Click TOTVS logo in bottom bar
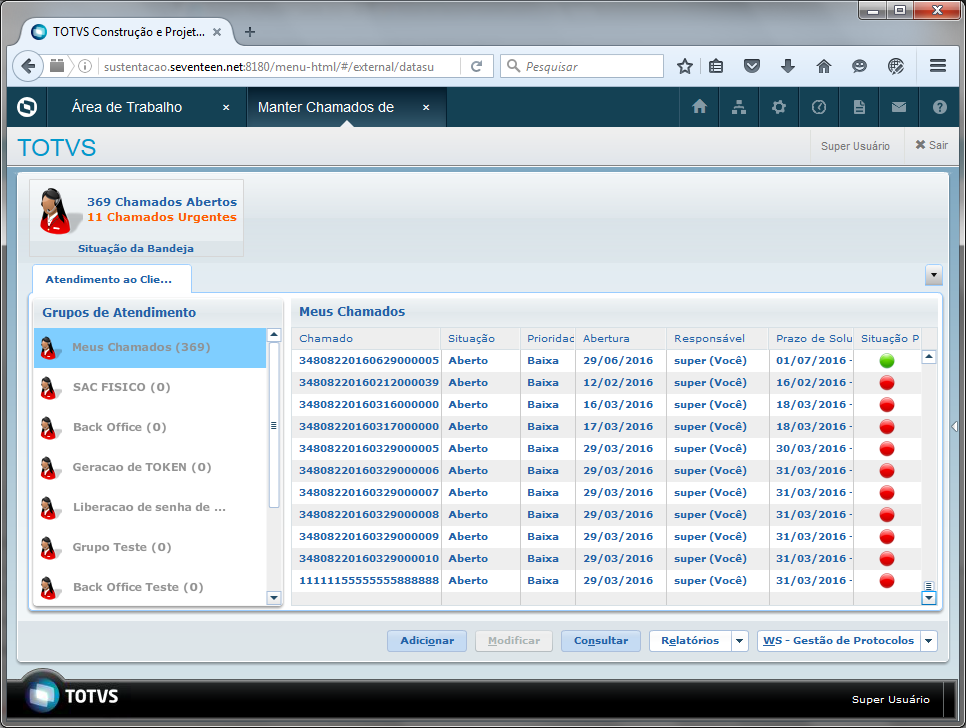This screenshot has height=728, width=966. pyautogui.click(x=71, y=695)
